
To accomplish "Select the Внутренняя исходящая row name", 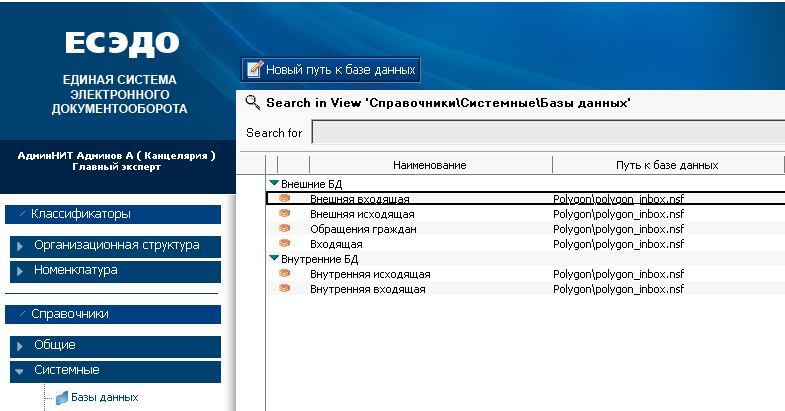I will tap(370, 274).
